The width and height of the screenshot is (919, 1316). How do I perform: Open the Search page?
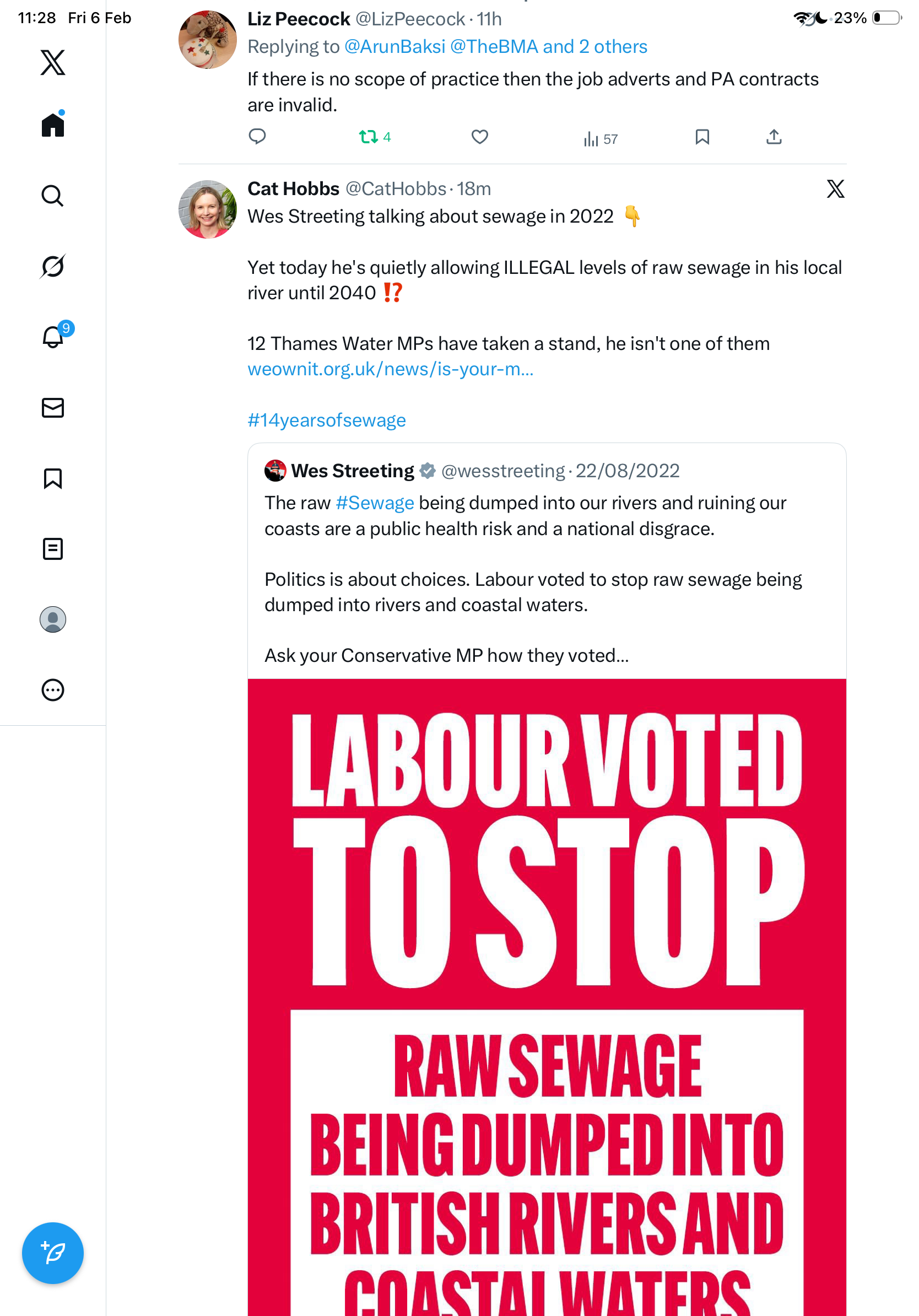53,196
